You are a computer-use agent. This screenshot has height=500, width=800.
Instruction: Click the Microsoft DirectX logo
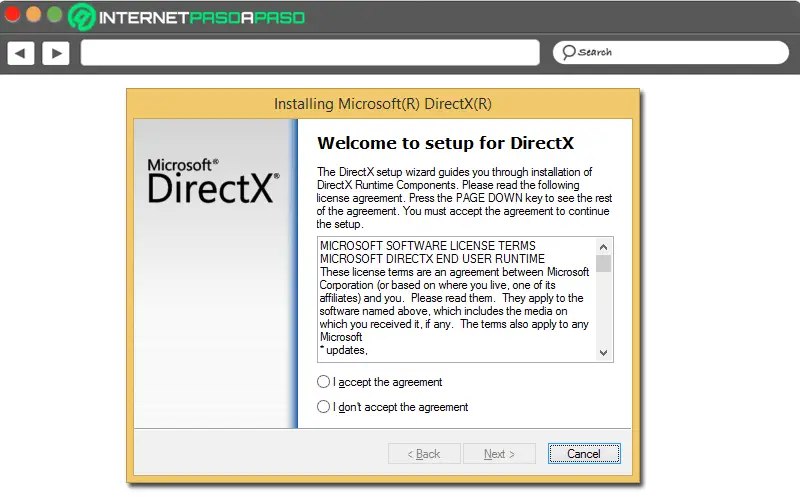click(213, 181)
